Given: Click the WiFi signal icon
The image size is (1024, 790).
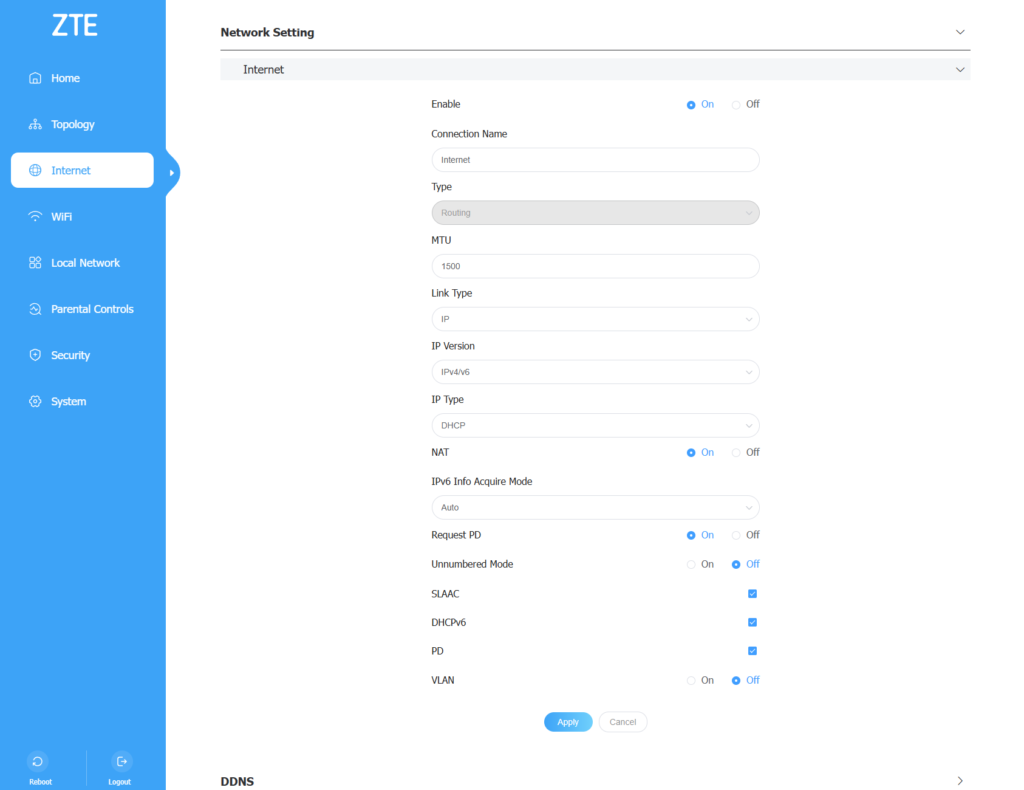Looking at the screenshot, I should click(x=35, y=217).
